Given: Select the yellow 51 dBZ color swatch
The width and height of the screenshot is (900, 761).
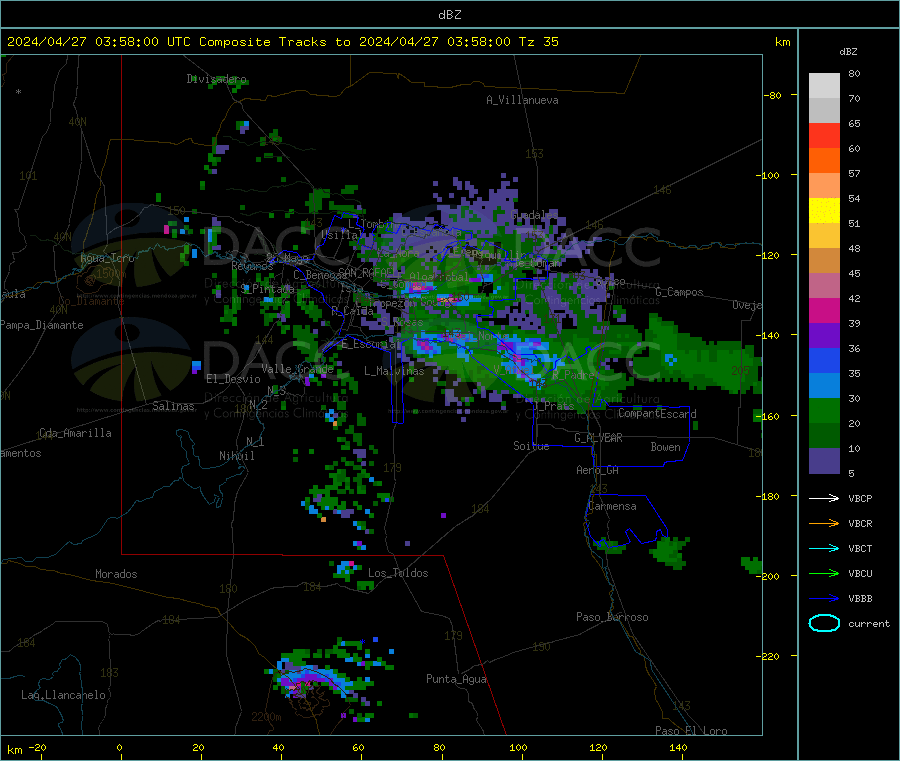Looking at the screenshot, I should [x=824, y=211].
